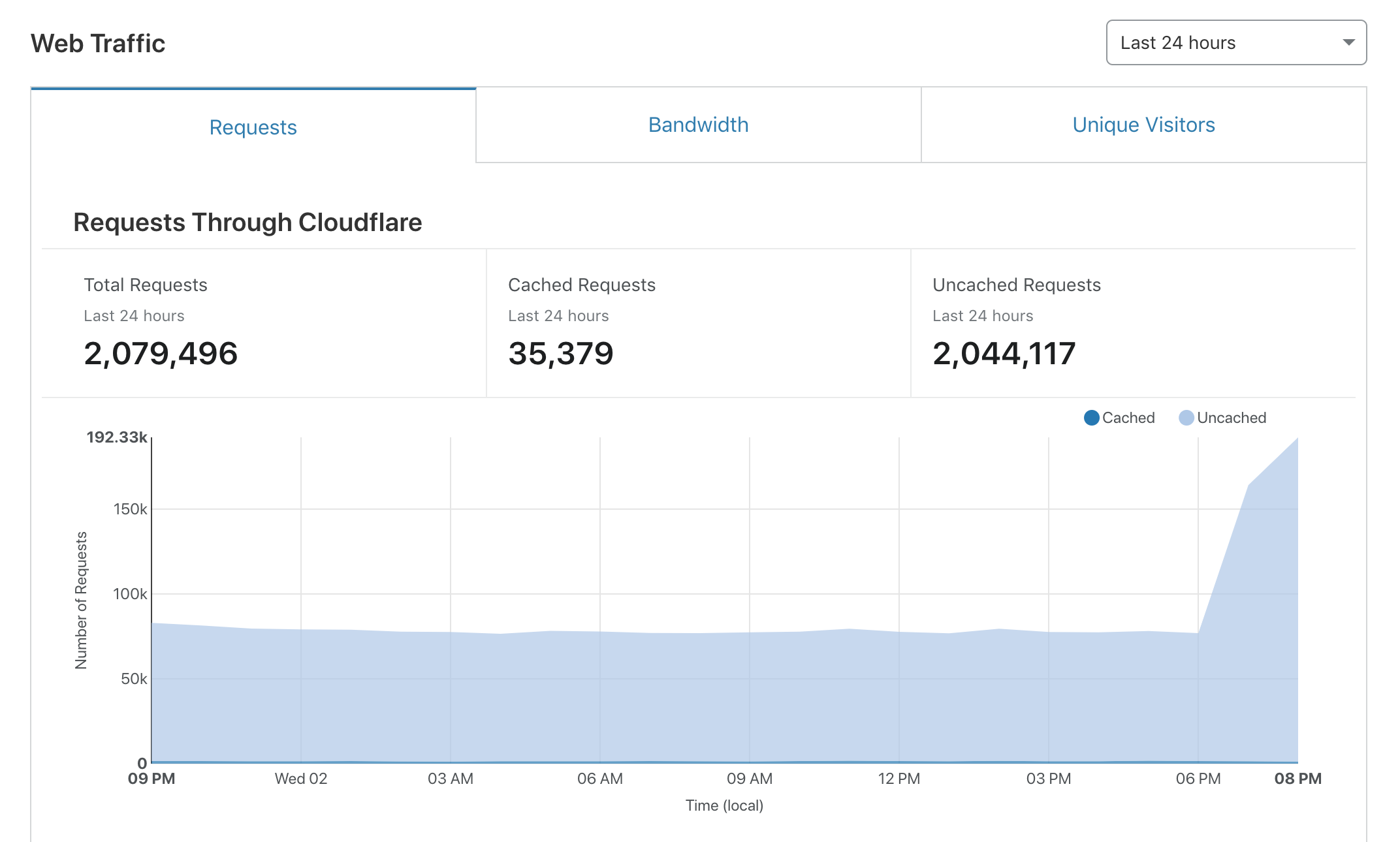Click the Uncached Requests label

pyautogui.click(x=1017, y=285)
